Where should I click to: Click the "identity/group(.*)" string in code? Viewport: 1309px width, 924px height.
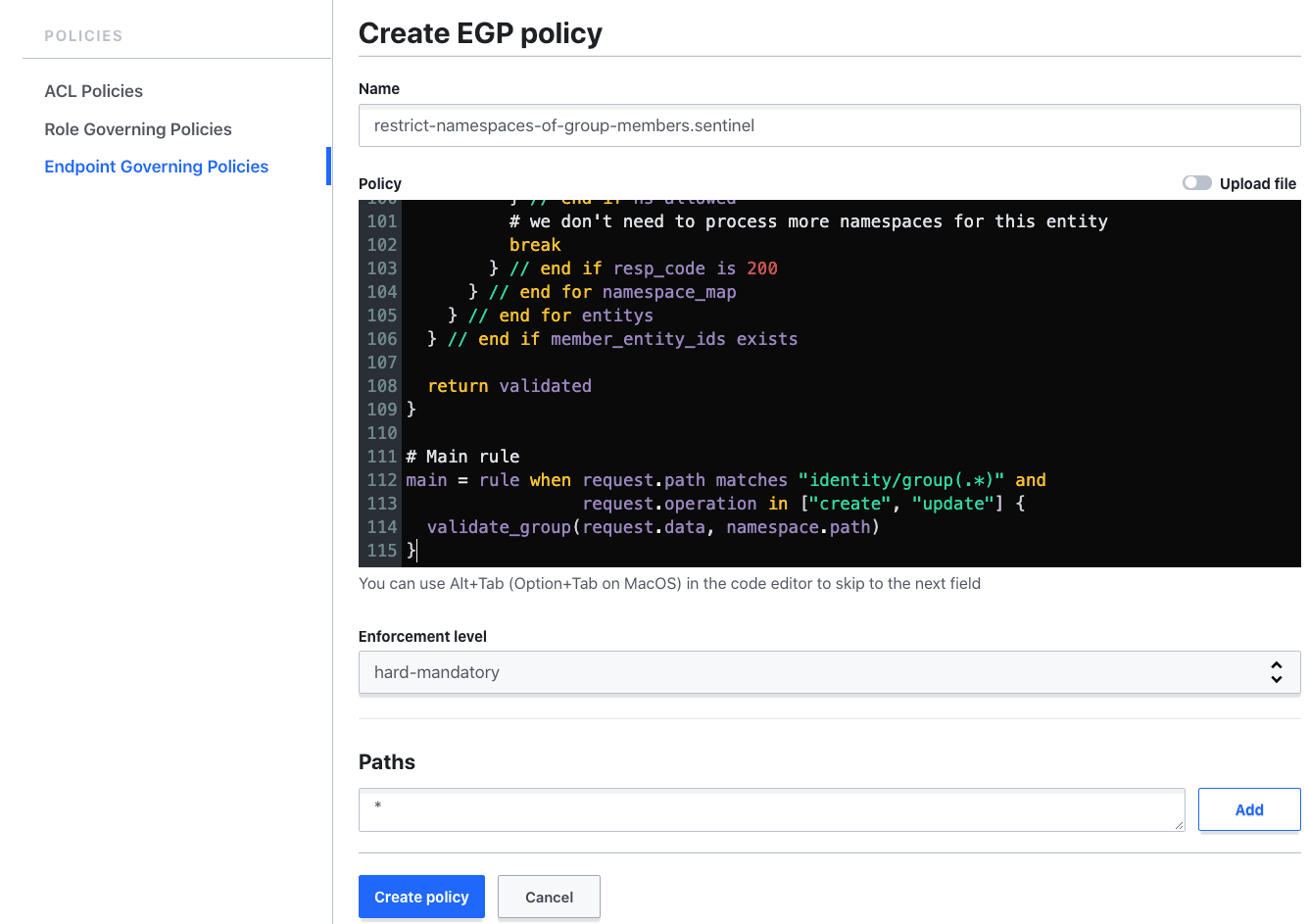click(900, 480)
